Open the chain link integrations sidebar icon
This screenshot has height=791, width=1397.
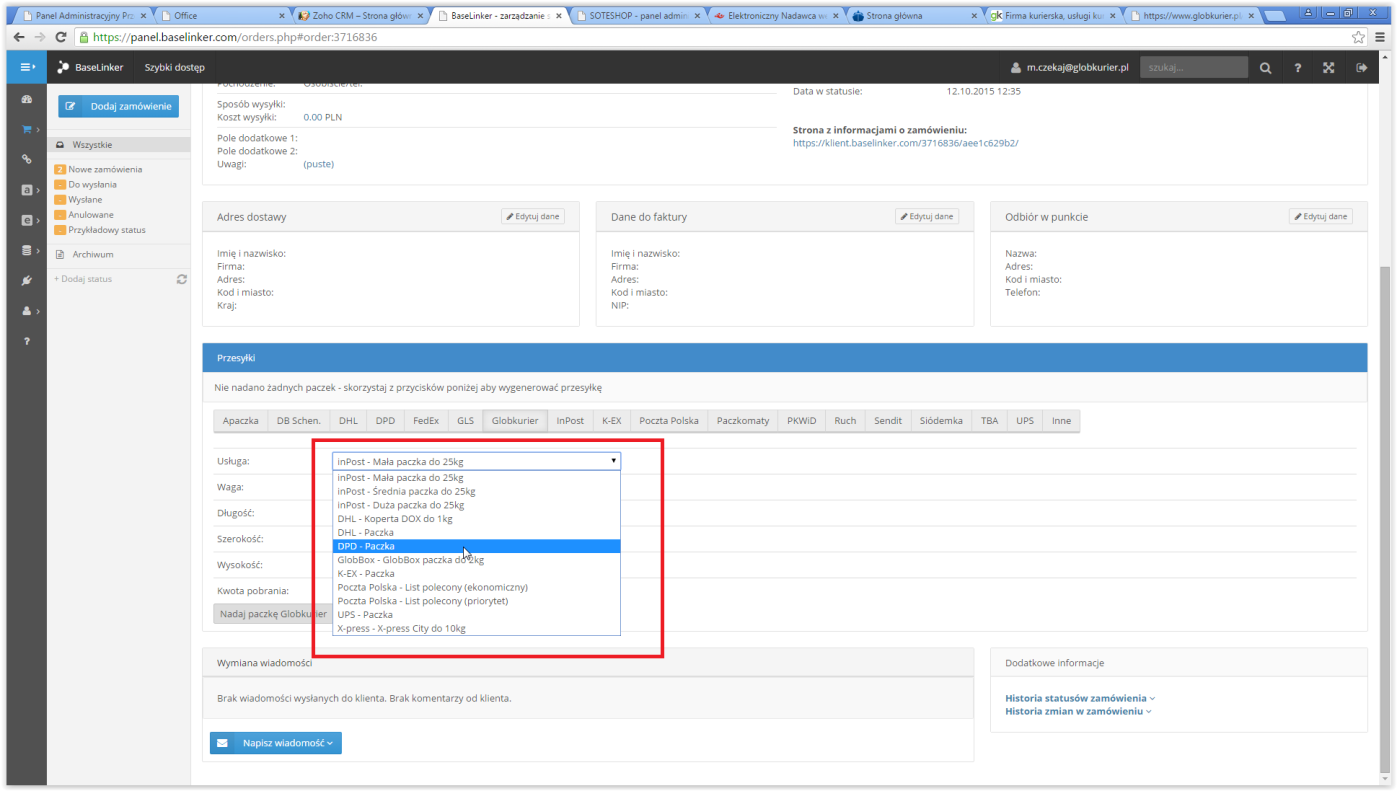(x=27, y=159)
